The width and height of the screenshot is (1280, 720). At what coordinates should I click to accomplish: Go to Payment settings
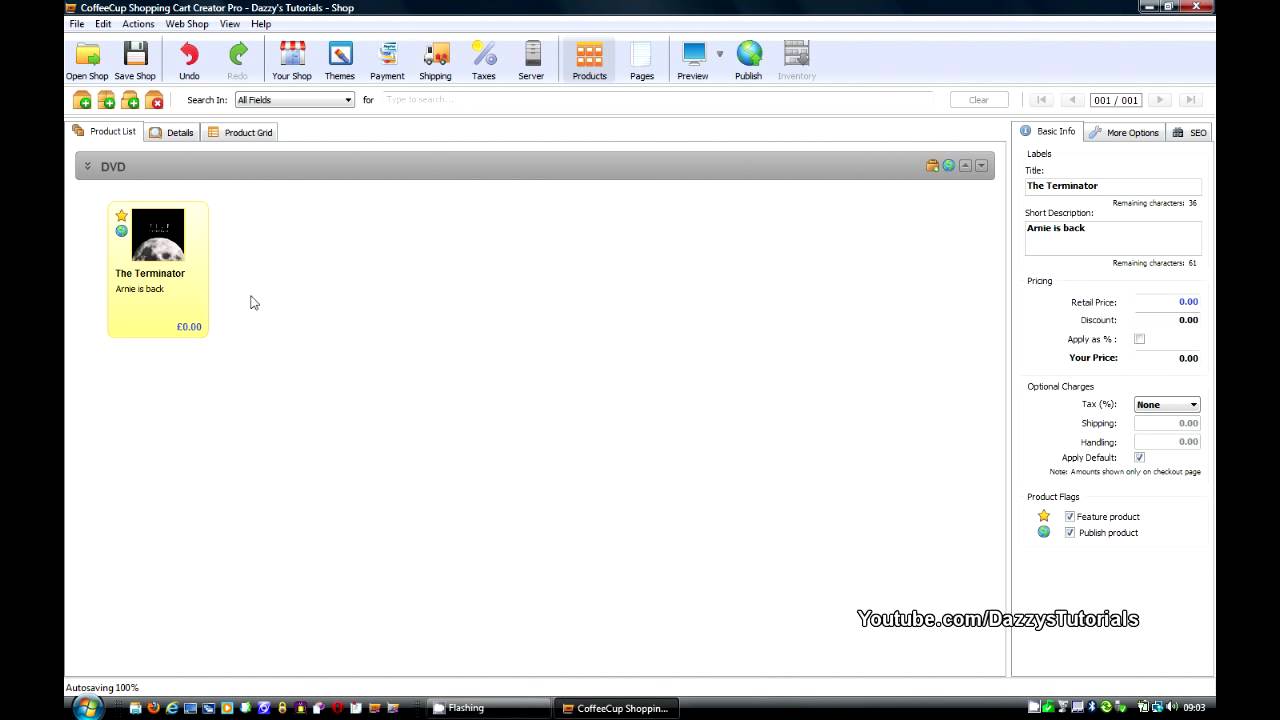(387, 61)
